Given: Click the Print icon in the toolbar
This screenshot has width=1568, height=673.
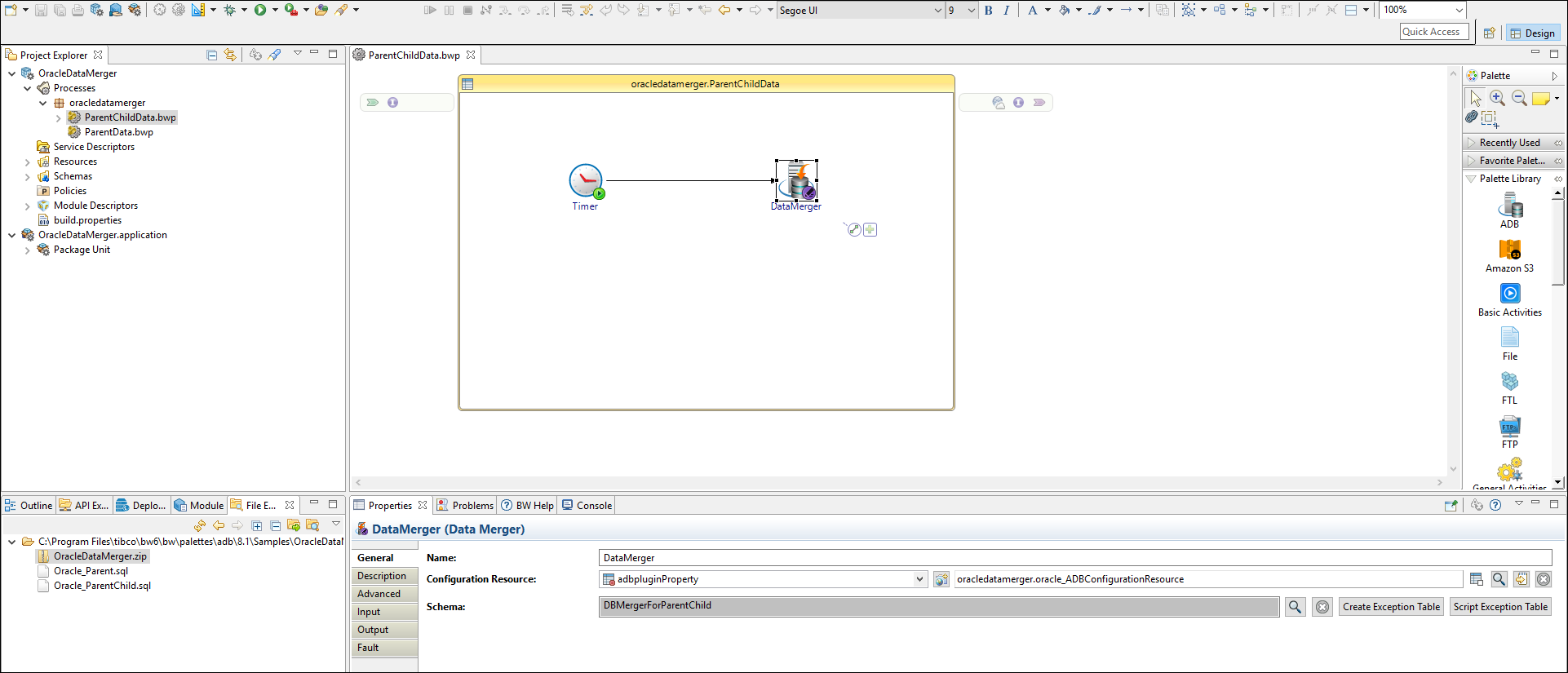Looking at the screenshot, I should [x=78, y=10].
